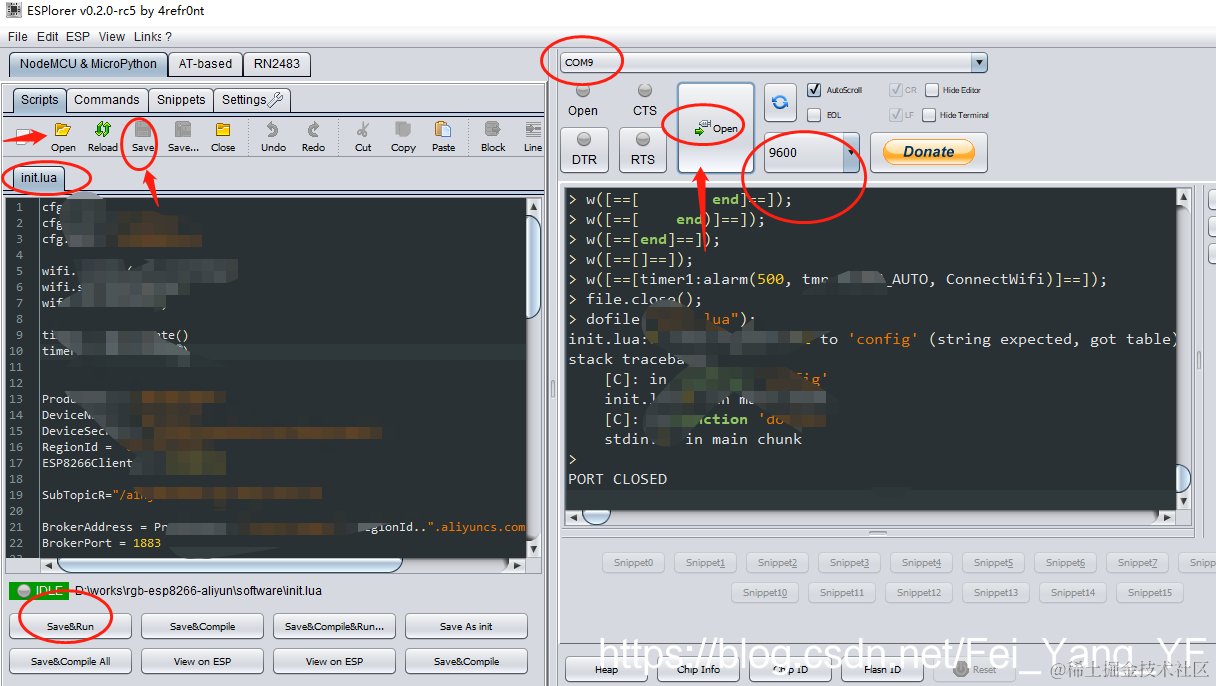Open the Edit menu

[48, 37]
